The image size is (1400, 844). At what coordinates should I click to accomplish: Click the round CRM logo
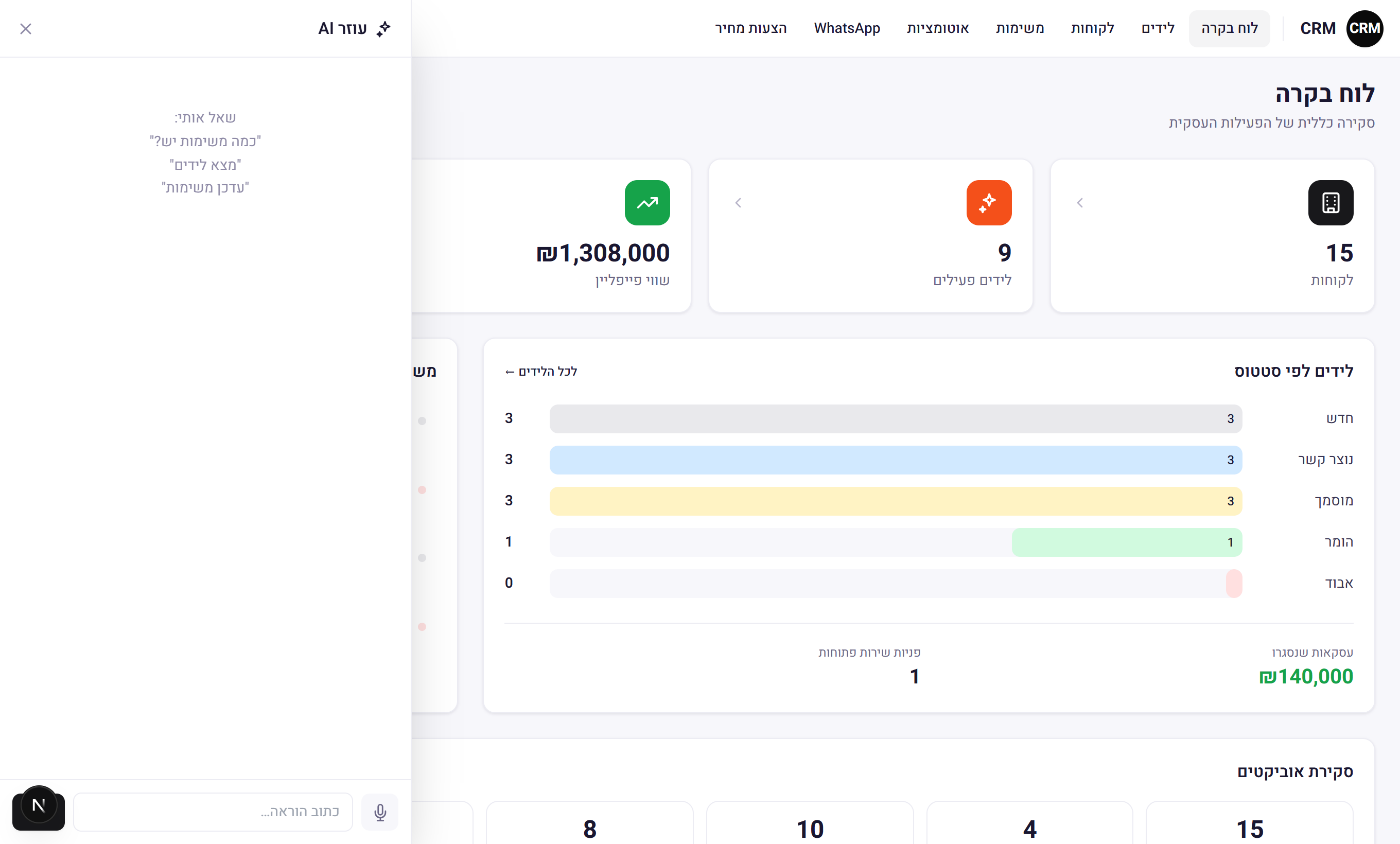[x=1364, y=28]
